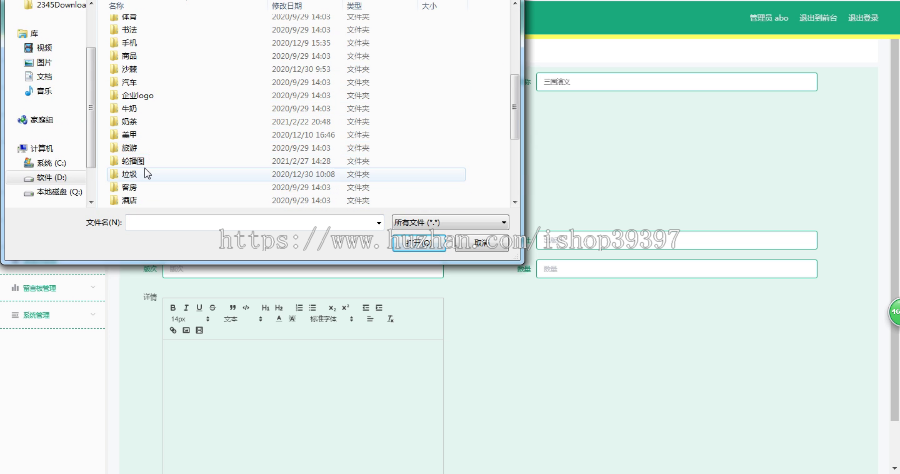Toggle bold formatting in the editor
The width and height of the screenshot is (900, 474).
(x=173, y=308)
